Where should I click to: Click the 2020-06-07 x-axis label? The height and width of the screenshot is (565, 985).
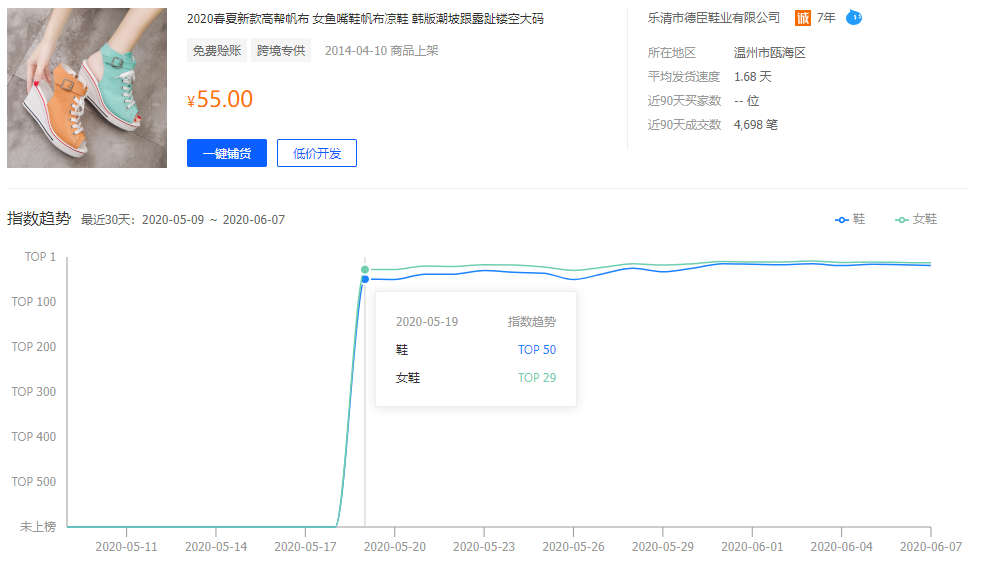click(x=930, y=547)
